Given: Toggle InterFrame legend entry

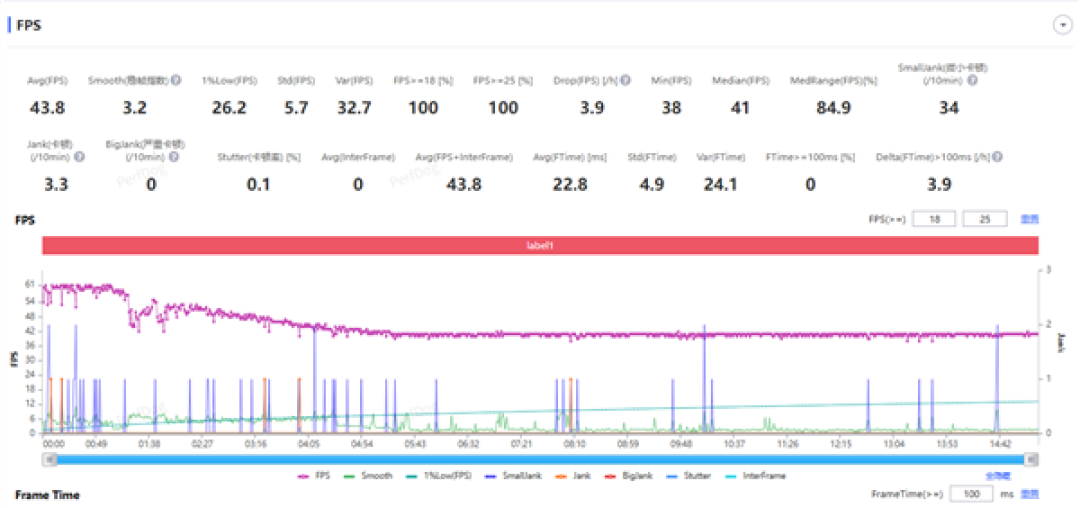Looking at the screenshot, I should point(756,476).
